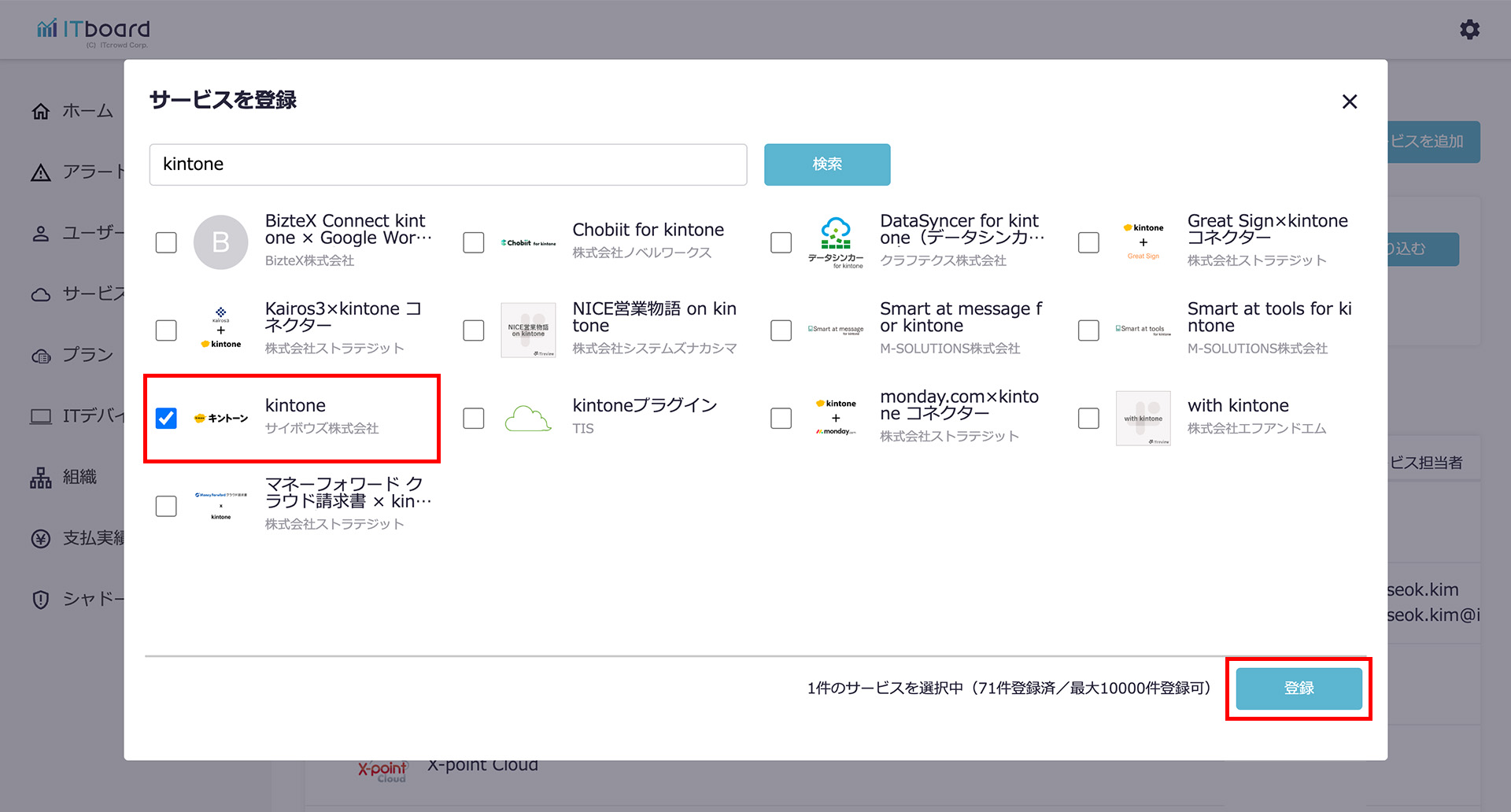The image size is (1511, 812).
Task: Close the service registration dialog
Action: tap(1350, 101)
